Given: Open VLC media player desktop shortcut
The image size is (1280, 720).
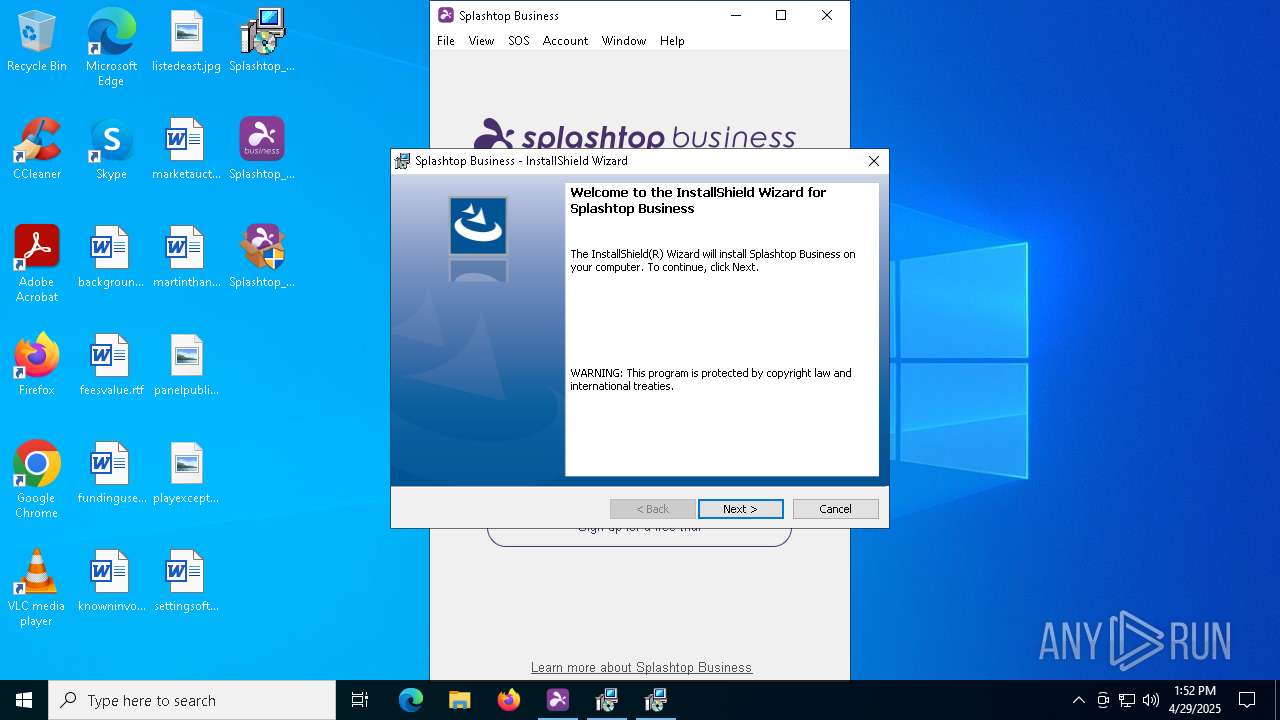Looking at the screenshot, I should coord(37,588).
